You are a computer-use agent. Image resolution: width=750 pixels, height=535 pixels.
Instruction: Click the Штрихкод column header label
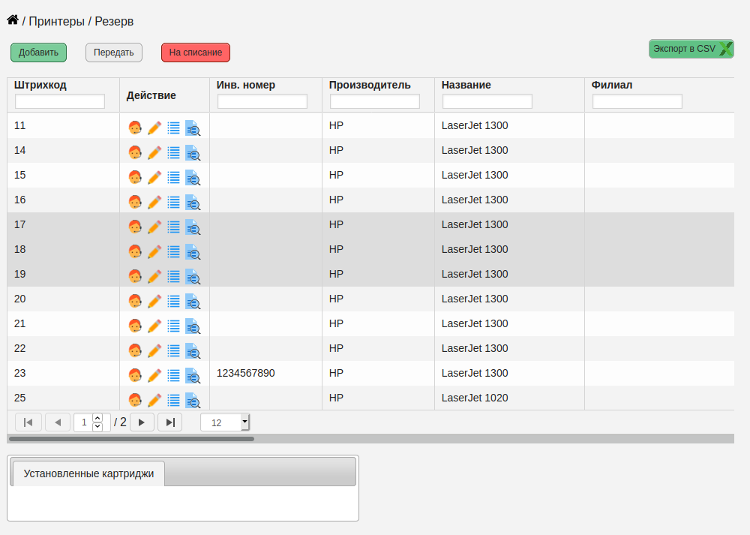coord(40,85)
